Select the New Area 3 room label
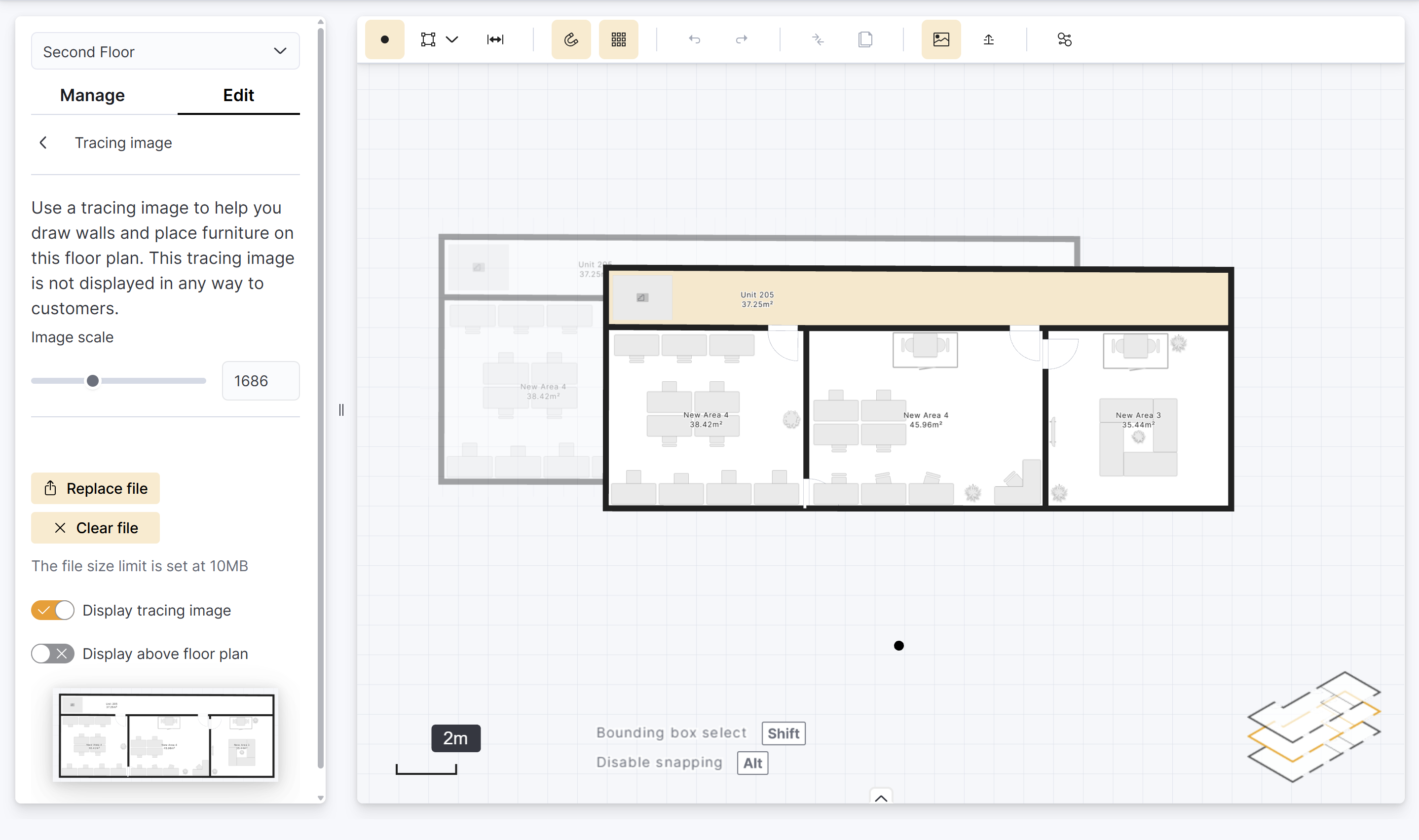This screenshot has height=840, width=1419. pos(1138,420)
